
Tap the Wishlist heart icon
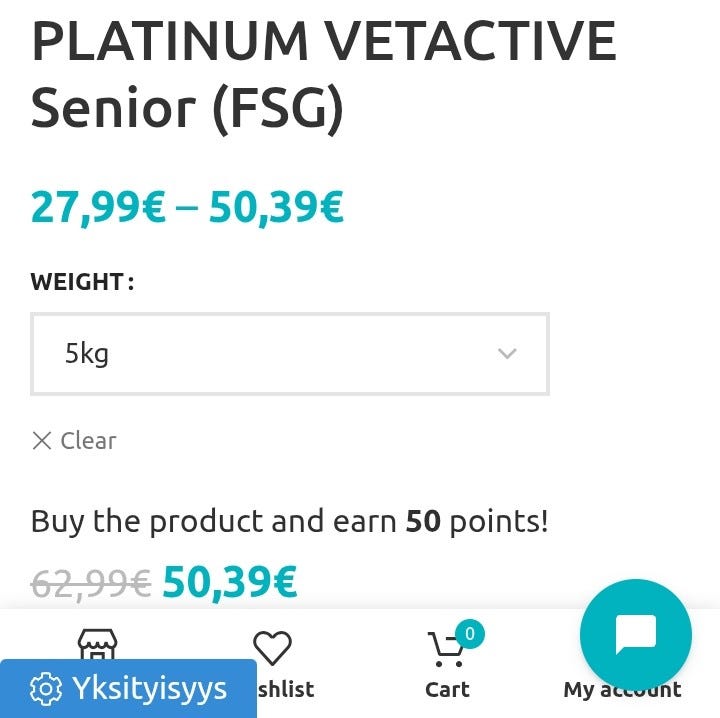[x=271, y=648]
